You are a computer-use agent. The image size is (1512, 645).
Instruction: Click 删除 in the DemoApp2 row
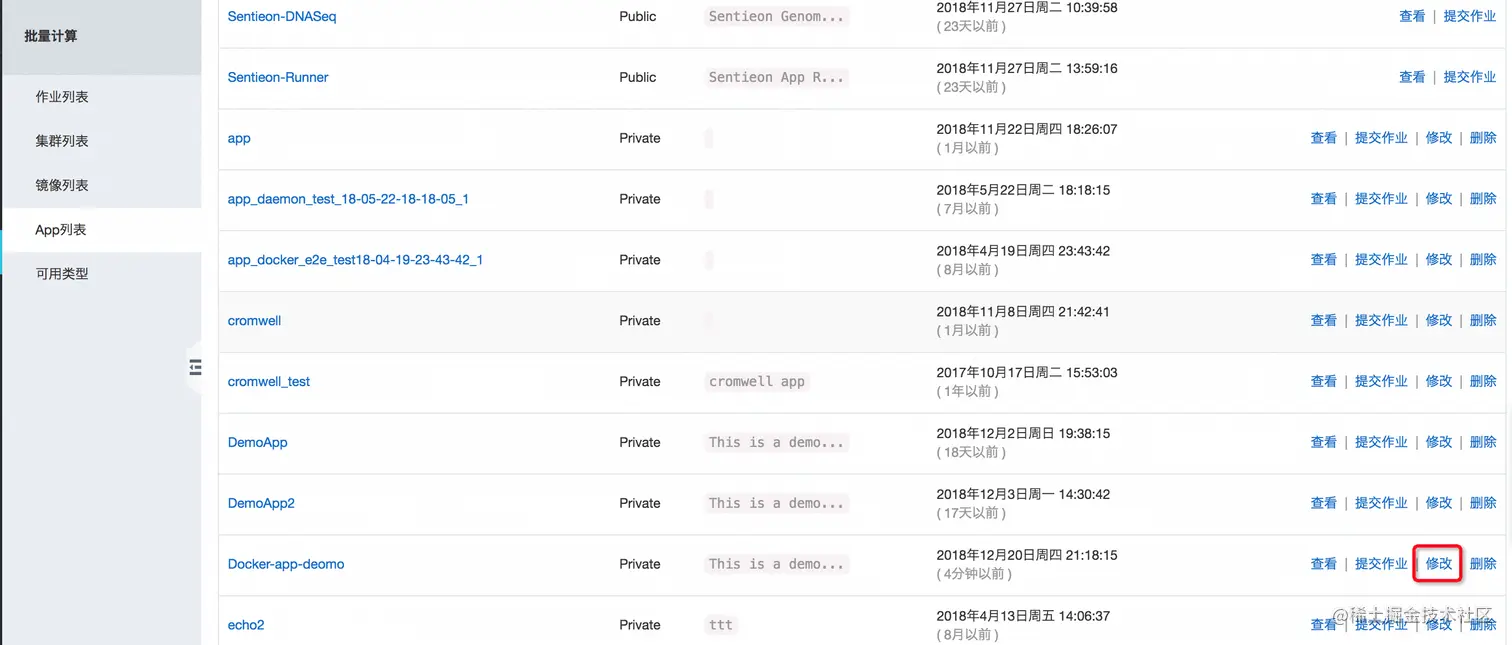point(1483,503)
